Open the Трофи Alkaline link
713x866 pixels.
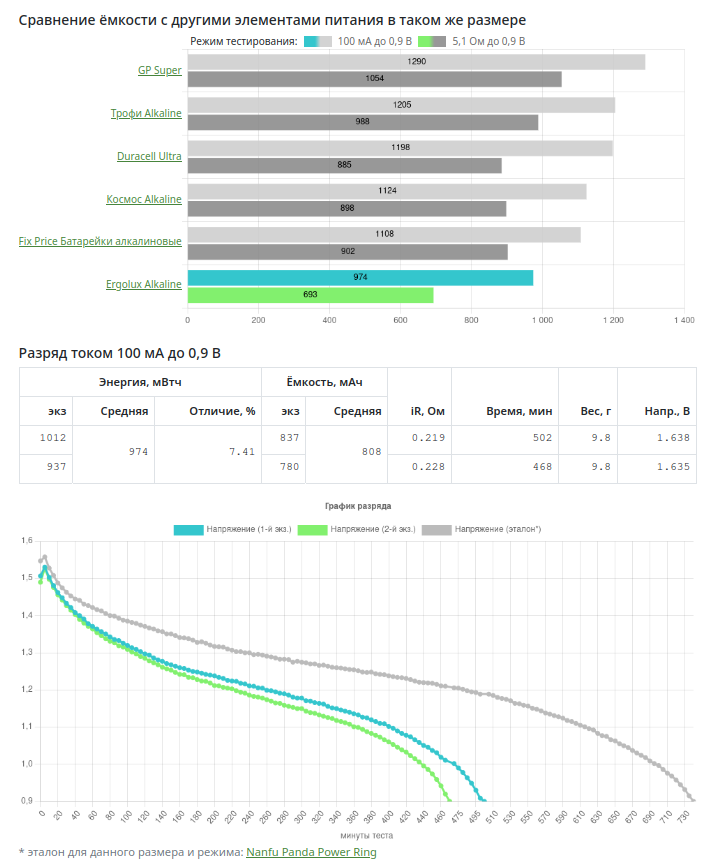[146, 113]
